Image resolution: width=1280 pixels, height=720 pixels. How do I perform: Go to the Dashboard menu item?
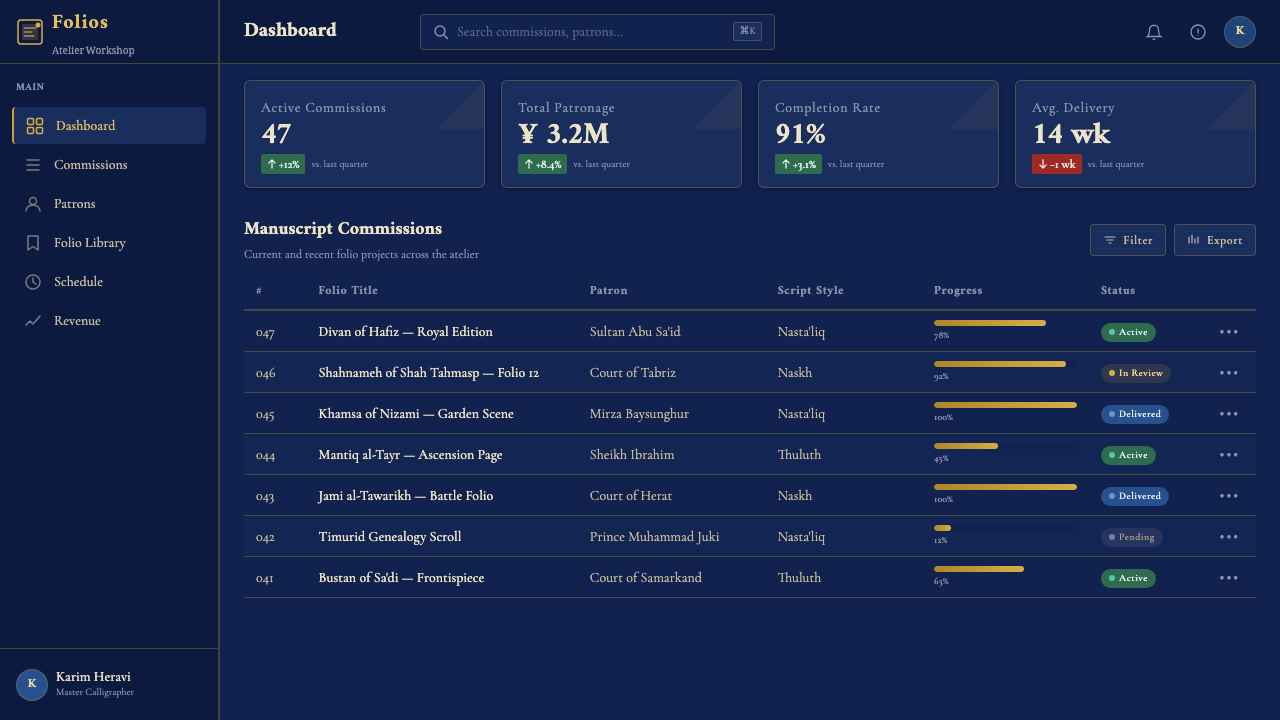[109, 126]
